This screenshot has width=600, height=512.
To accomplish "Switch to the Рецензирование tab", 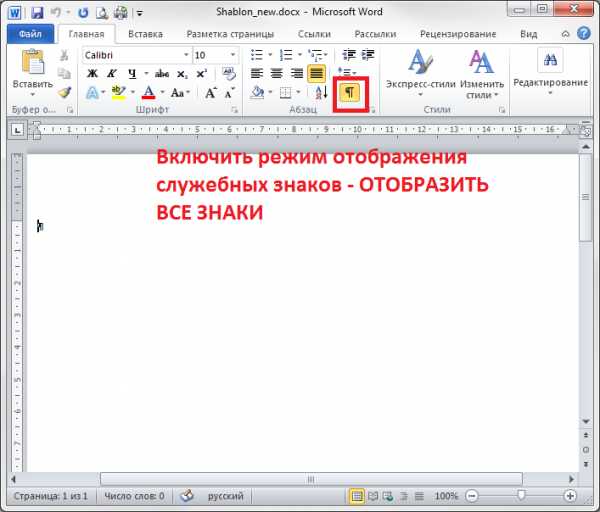I will [x=458, y=34].
